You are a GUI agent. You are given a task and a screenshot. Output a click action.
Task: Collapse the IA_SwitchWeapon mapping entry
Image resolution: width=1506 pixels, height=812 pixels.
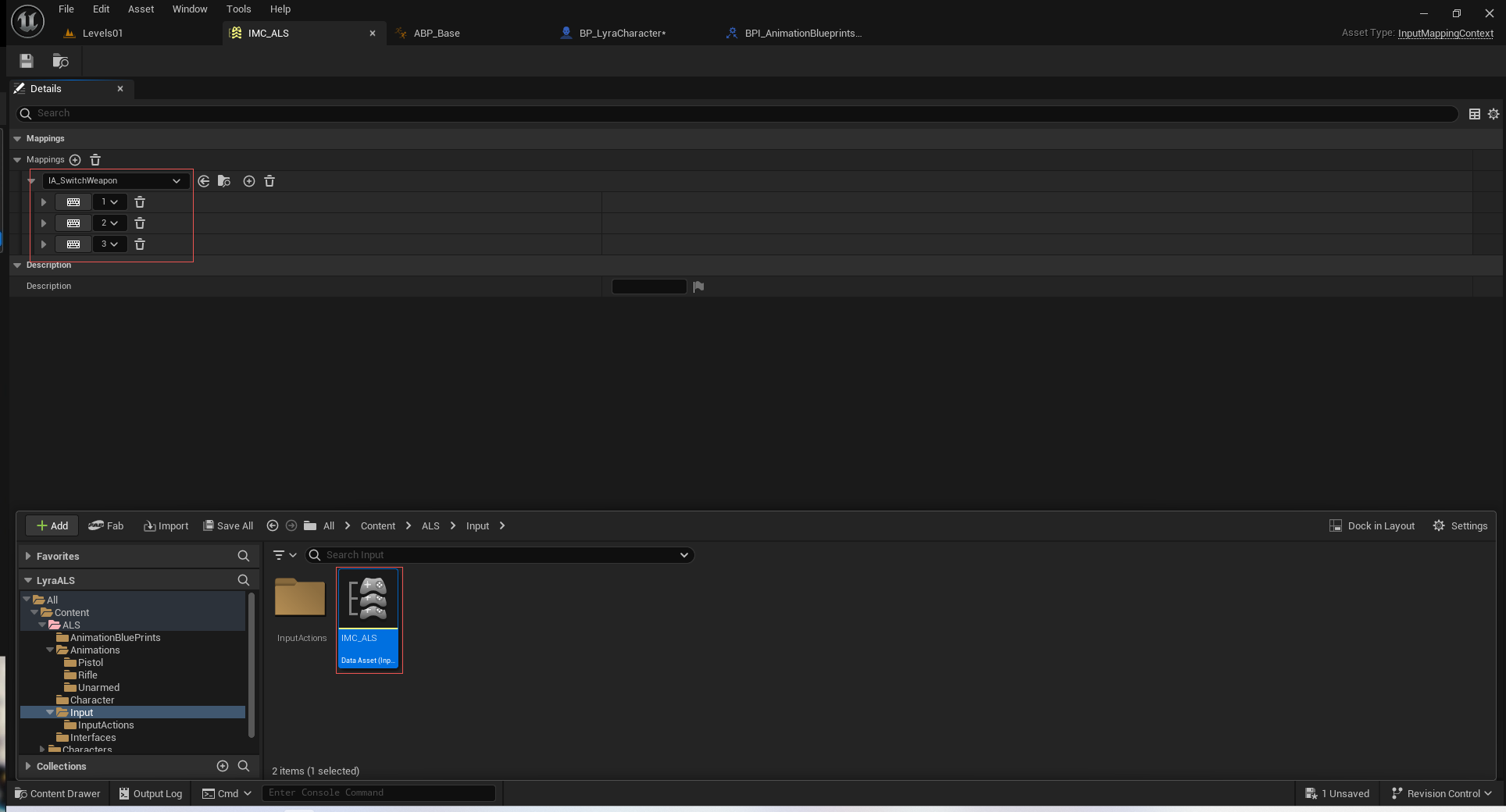click(32, 181)
